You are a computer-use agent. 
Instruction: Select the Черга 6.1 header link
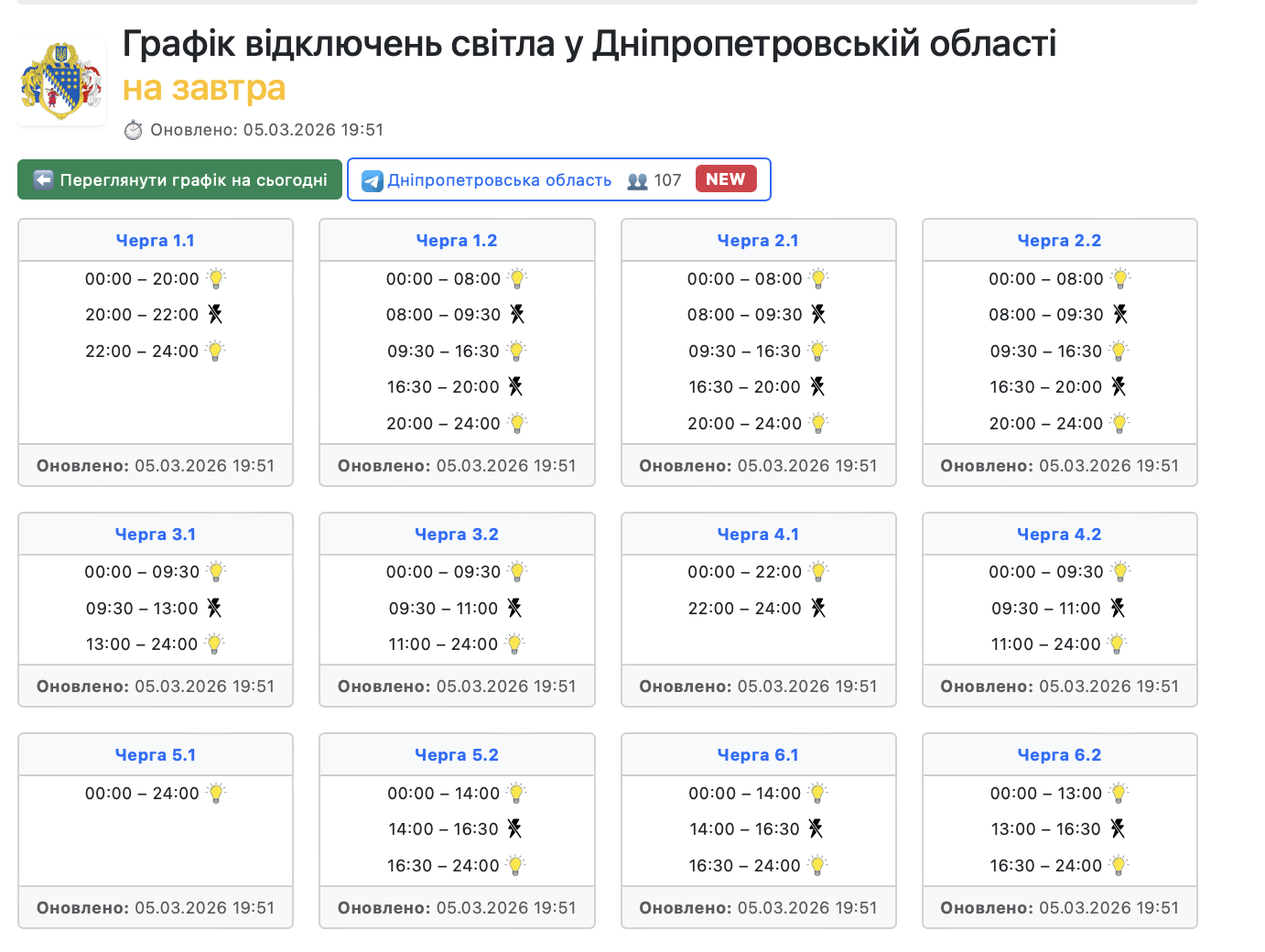coord(757,755)
